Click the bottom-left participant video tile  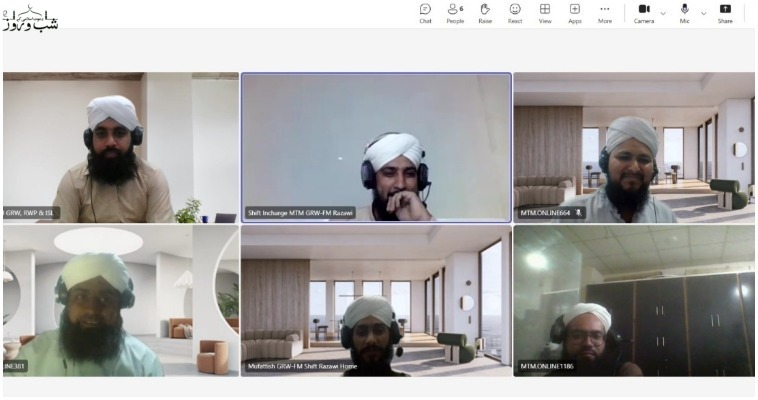pyautogui.click(x=120, y=300)
